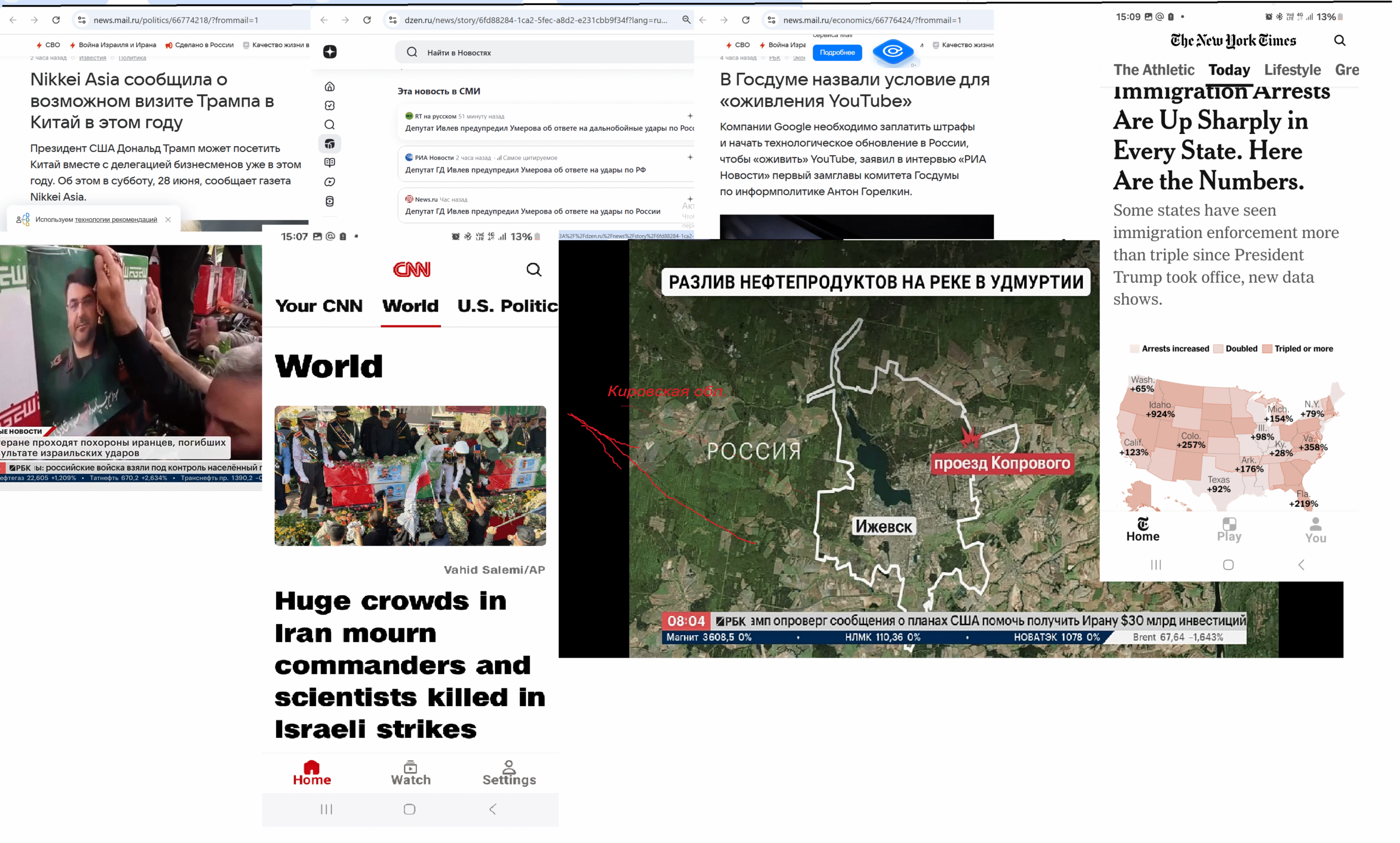
Task: Reload the news.mail.ru politics page
Action: tap(56, 20)
